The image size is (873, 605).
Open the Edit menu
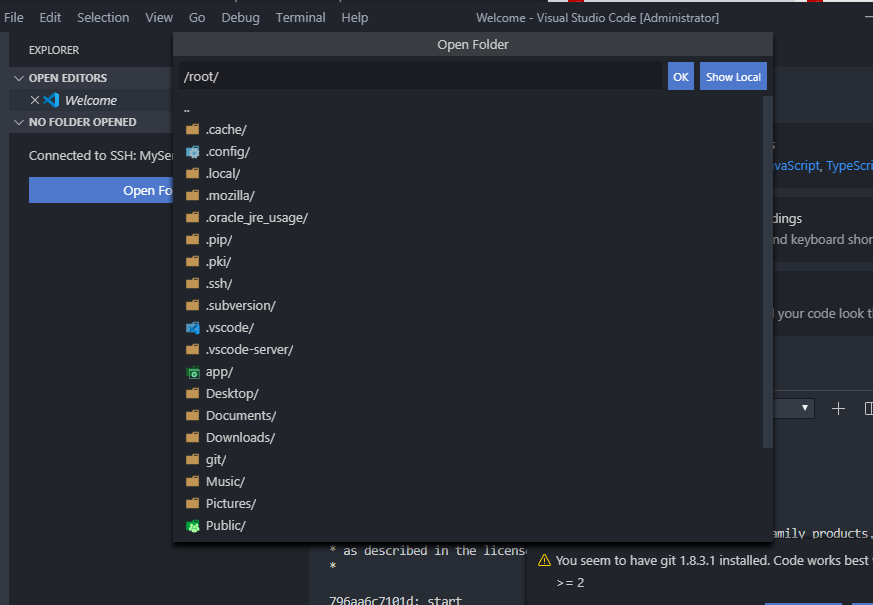click(50, 18)
